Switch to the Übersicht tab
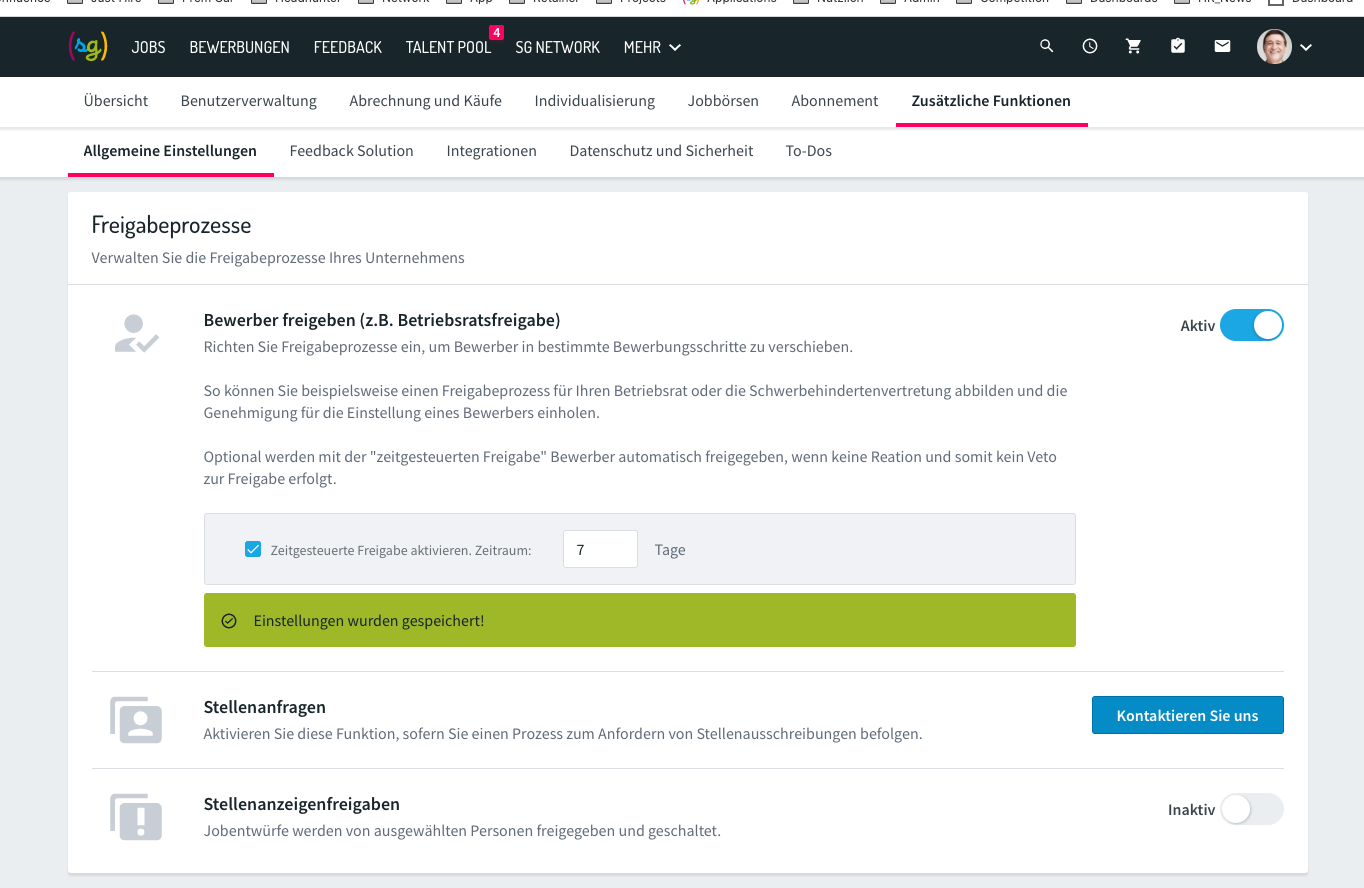The height and width of the screenshot is (888, 1364). click(116, 101)
